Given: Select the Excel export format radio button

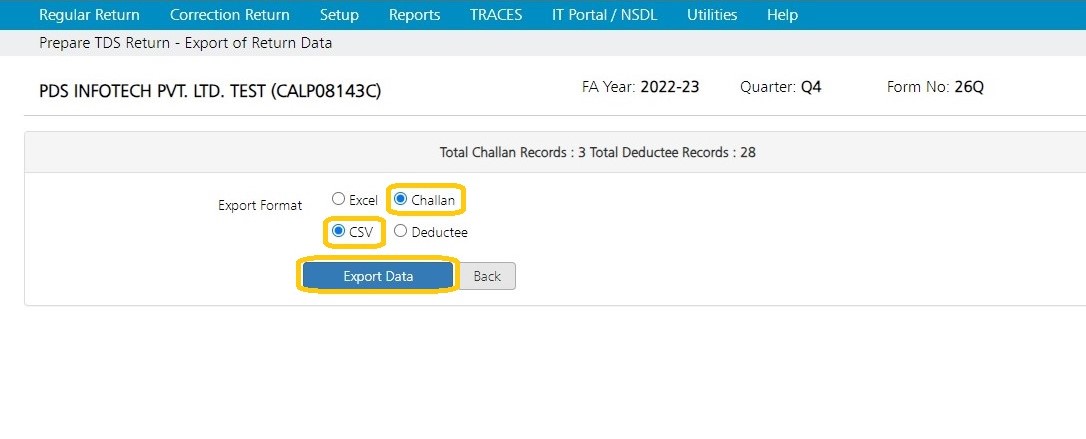Looking at the screenshot, I should 339,199.
